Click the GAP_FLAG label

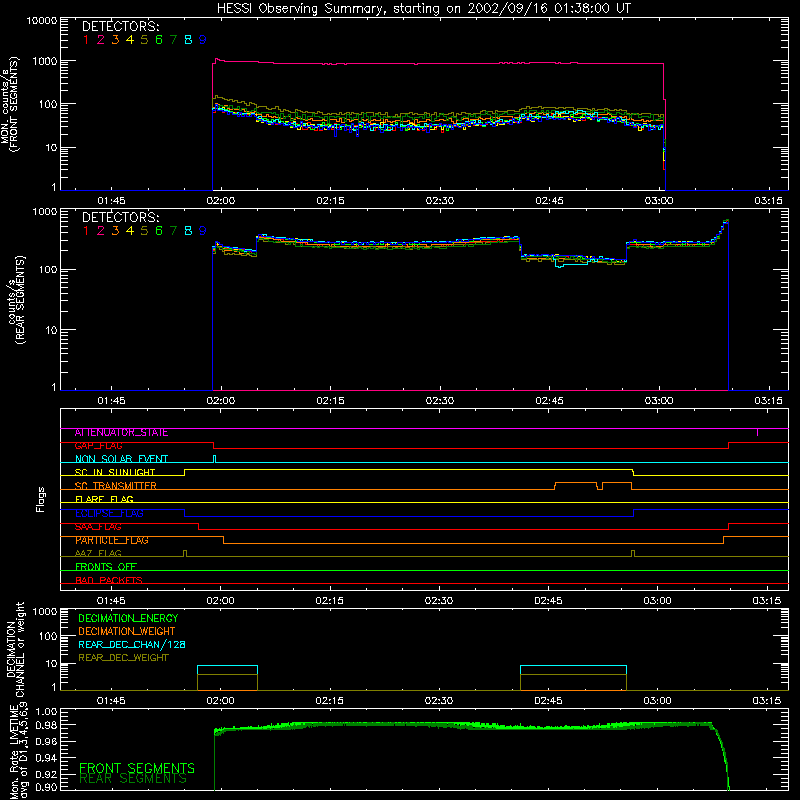[98, 445]
